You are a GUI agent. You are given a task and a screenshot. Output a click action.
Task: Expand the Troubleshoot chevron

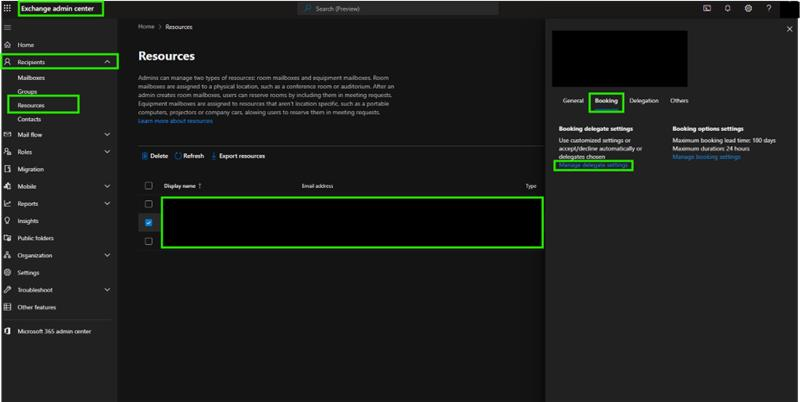(x=107, y=290)
